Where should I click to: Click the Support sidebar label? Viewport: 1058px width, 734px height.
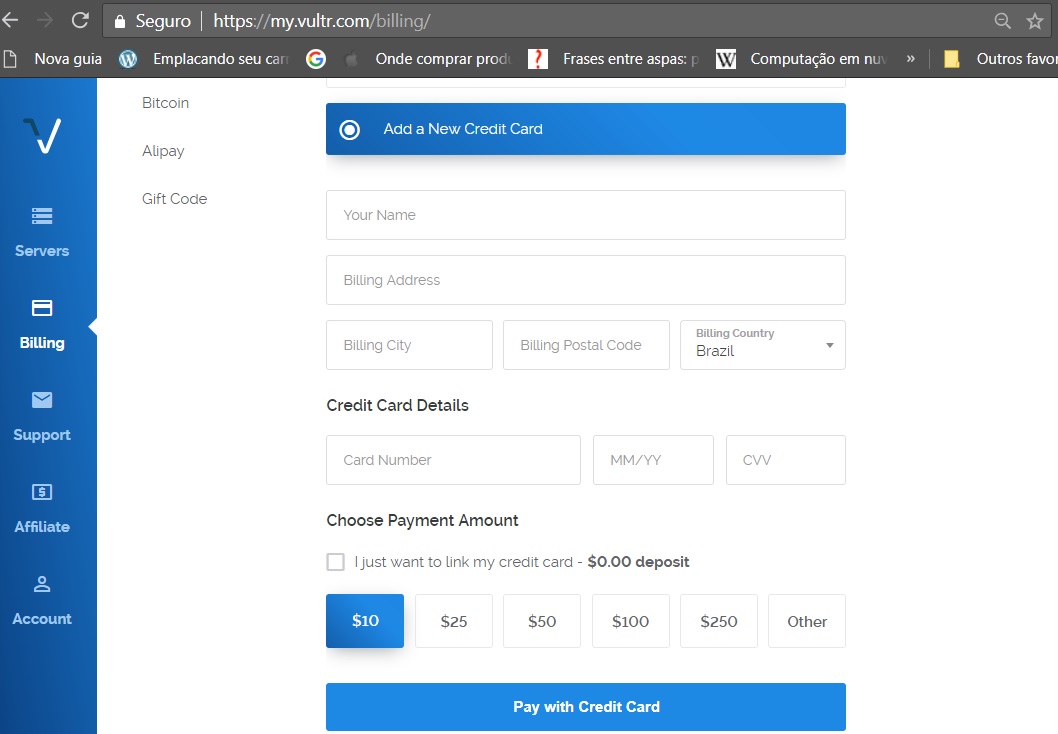click(x=42, y=435)
